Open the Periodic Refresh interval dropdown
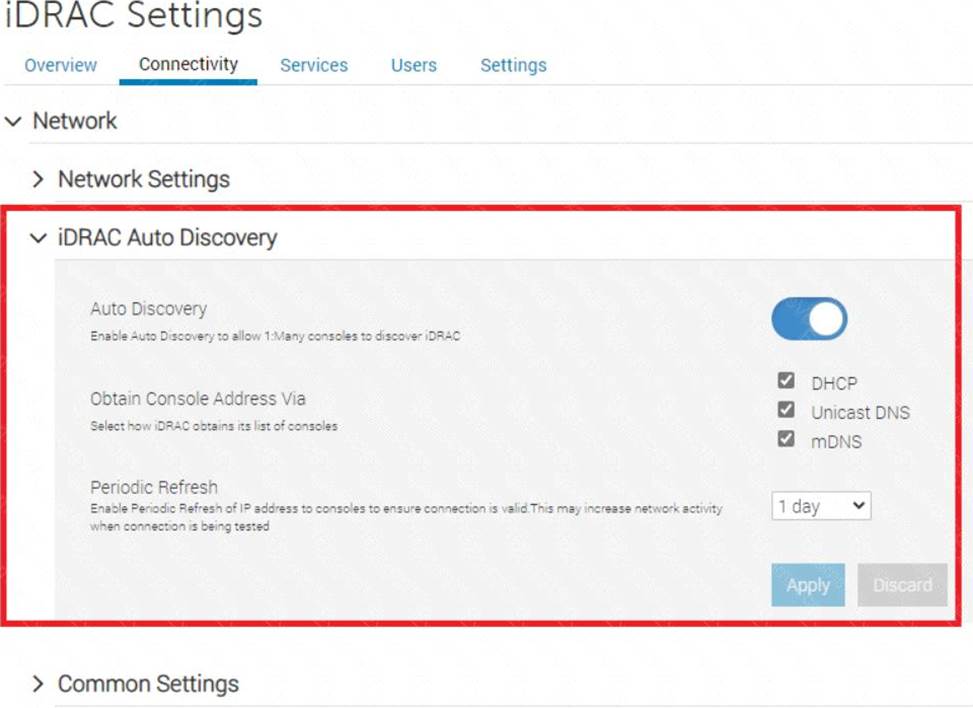The width and height of the screenshot is (973, 708). (x=821, y=506)
